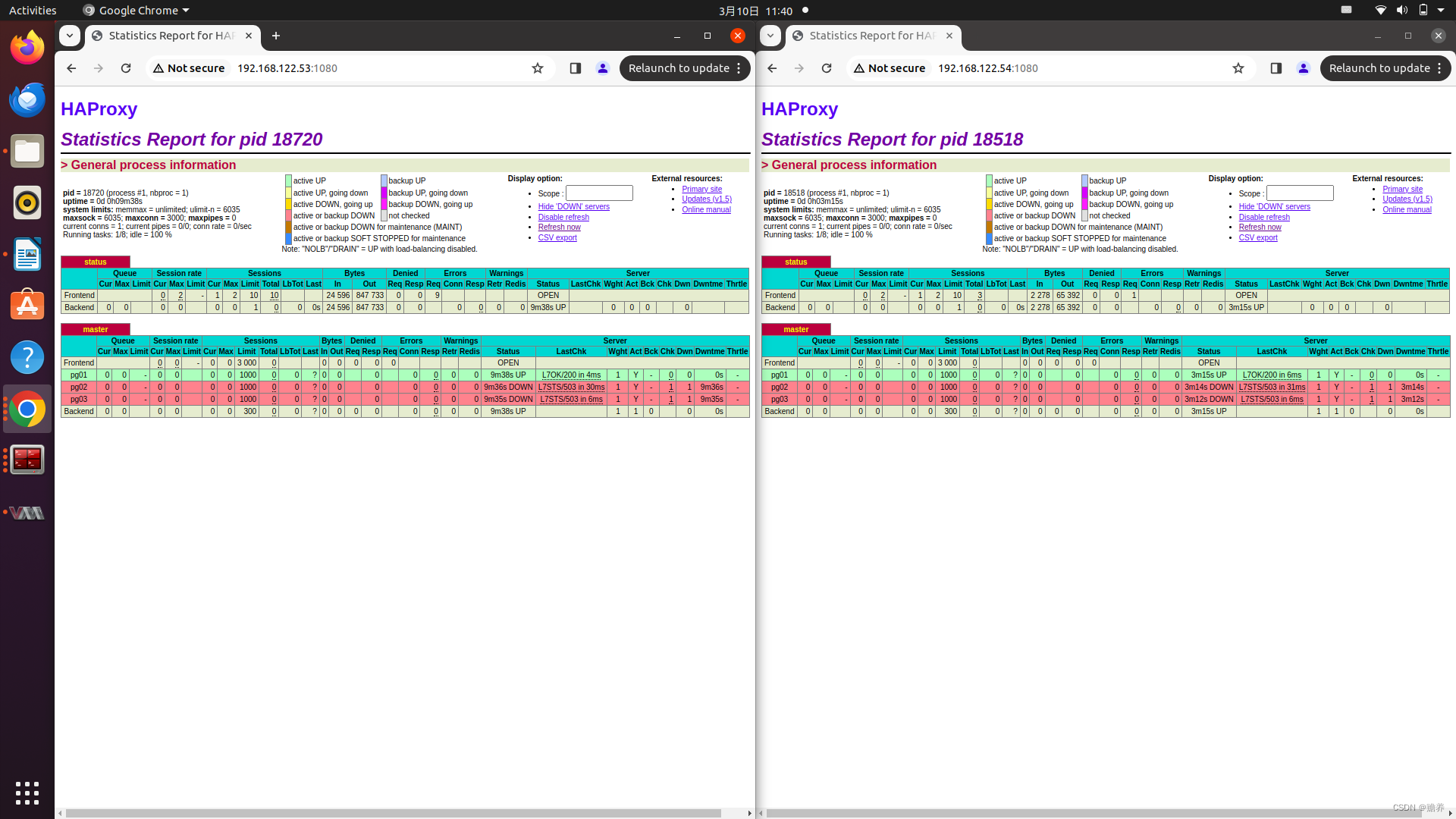Click the right browser tab Statistics Report
The width and height of the screenshot is (1456, 819).
868,36
